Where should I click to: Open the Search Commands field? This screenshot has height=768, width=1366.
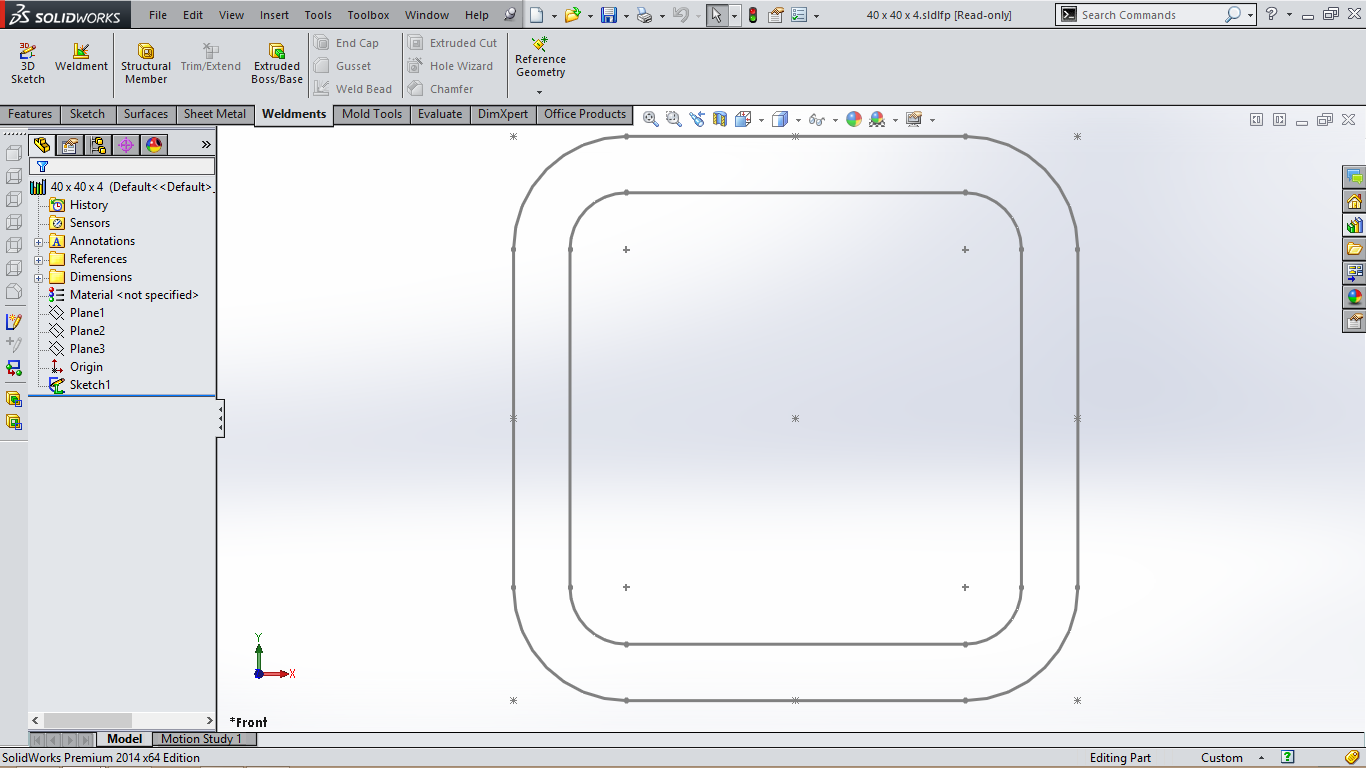click(1150, 14)
